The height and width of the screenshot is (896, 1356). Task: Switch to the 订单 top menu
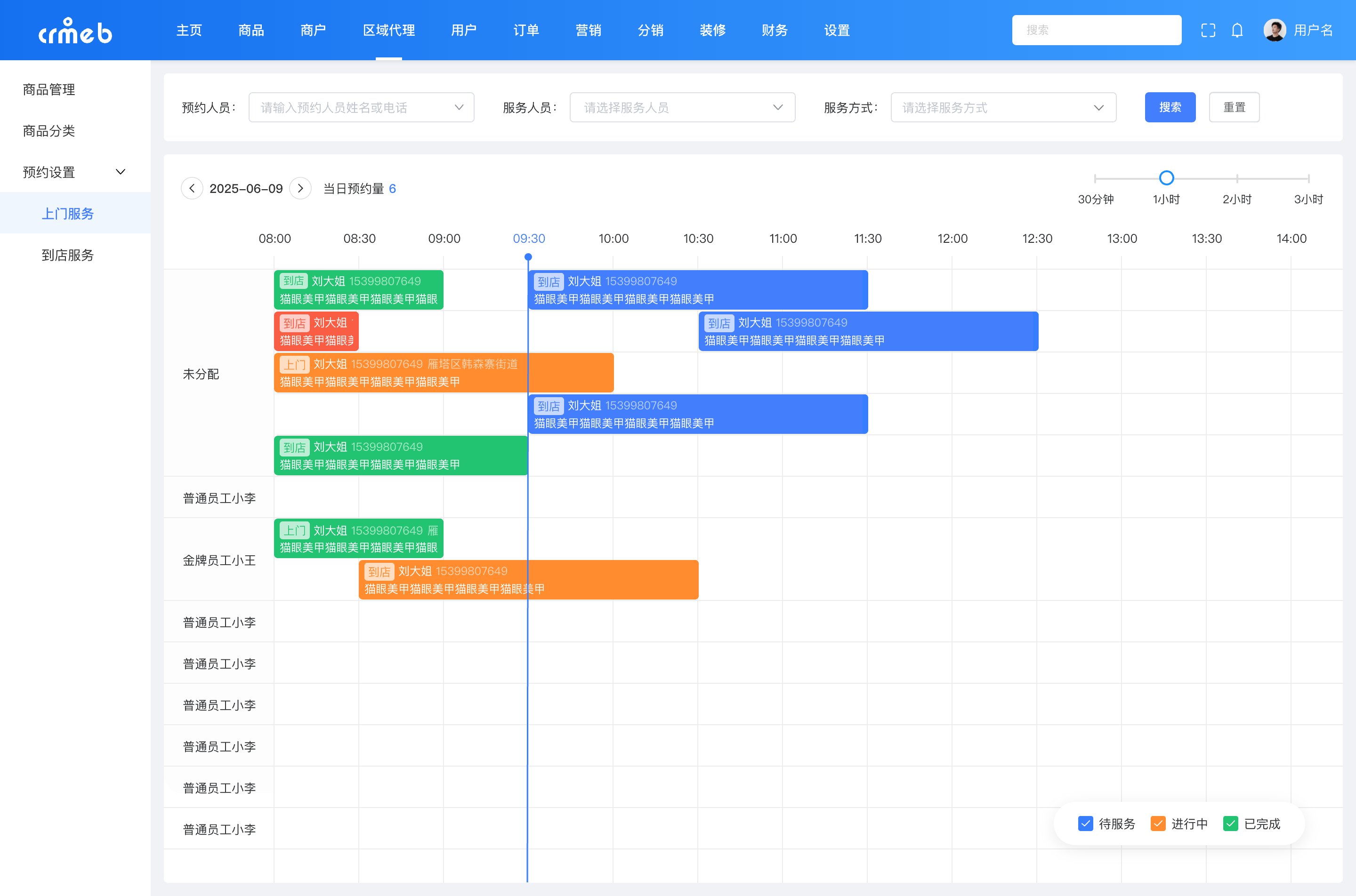[x=526, y=30]
